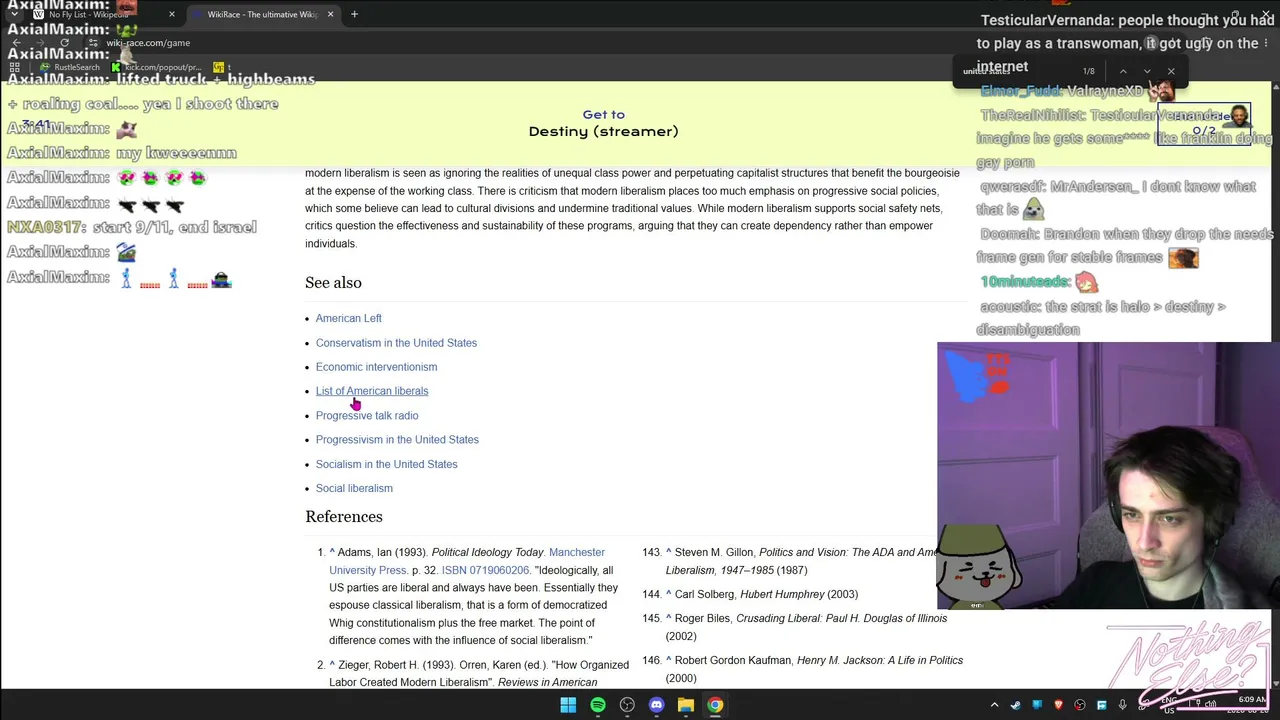
Task: Click the References heading
Action: coord(344,517)
